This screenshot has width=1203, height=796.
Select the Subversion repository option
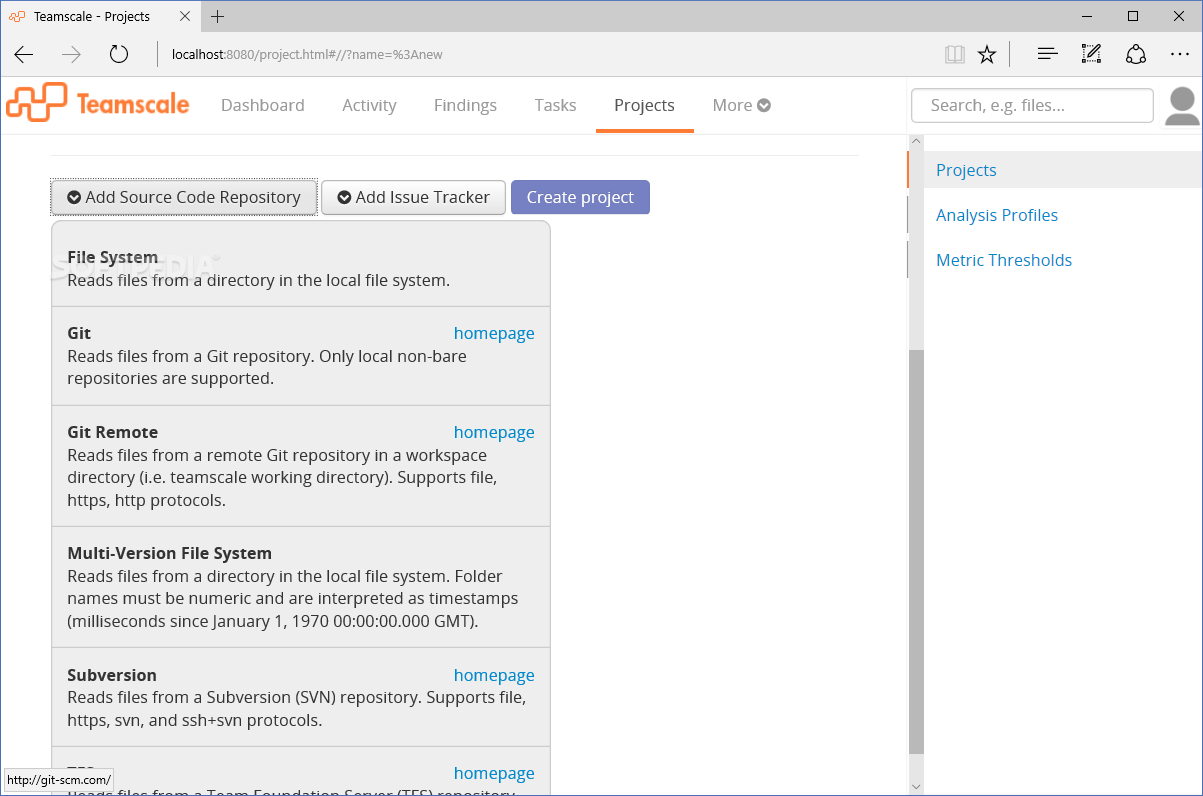point(301,697)
